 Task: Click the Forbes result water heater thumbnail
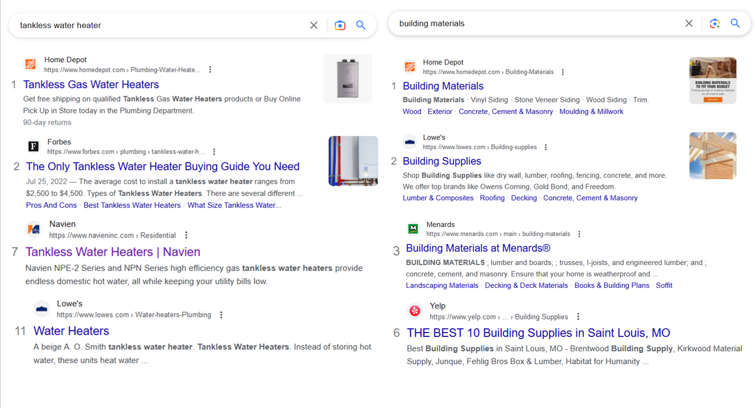(353, 161)
